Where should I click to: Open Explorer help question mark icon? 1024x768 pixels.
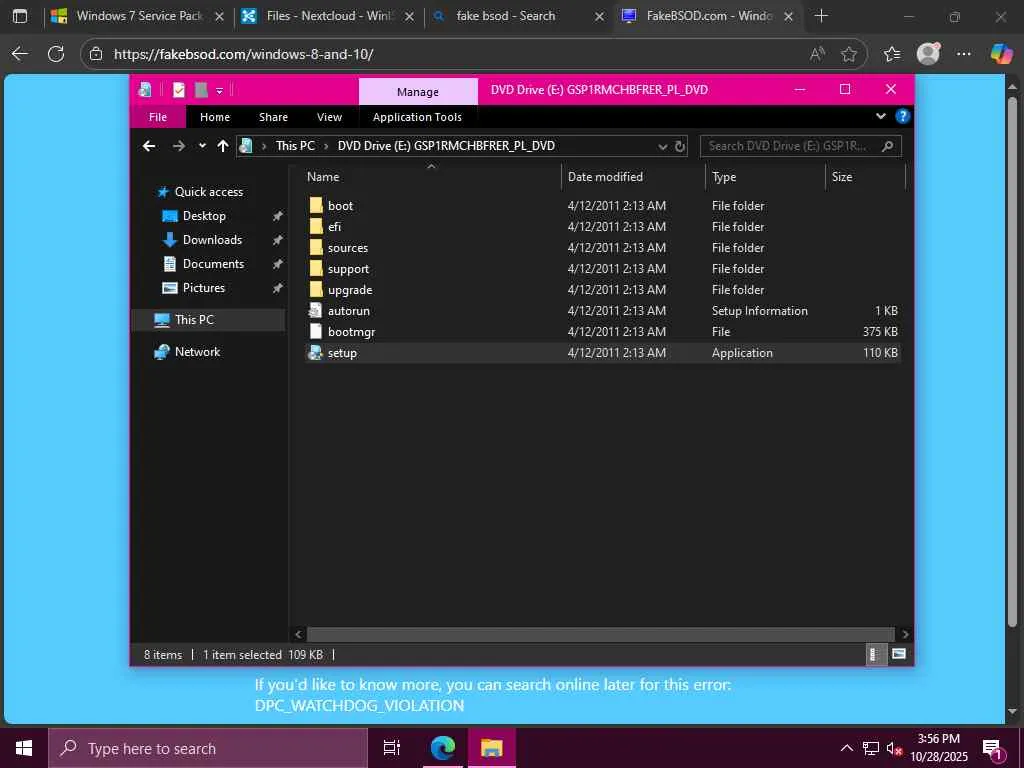click(x=903, y=116)
